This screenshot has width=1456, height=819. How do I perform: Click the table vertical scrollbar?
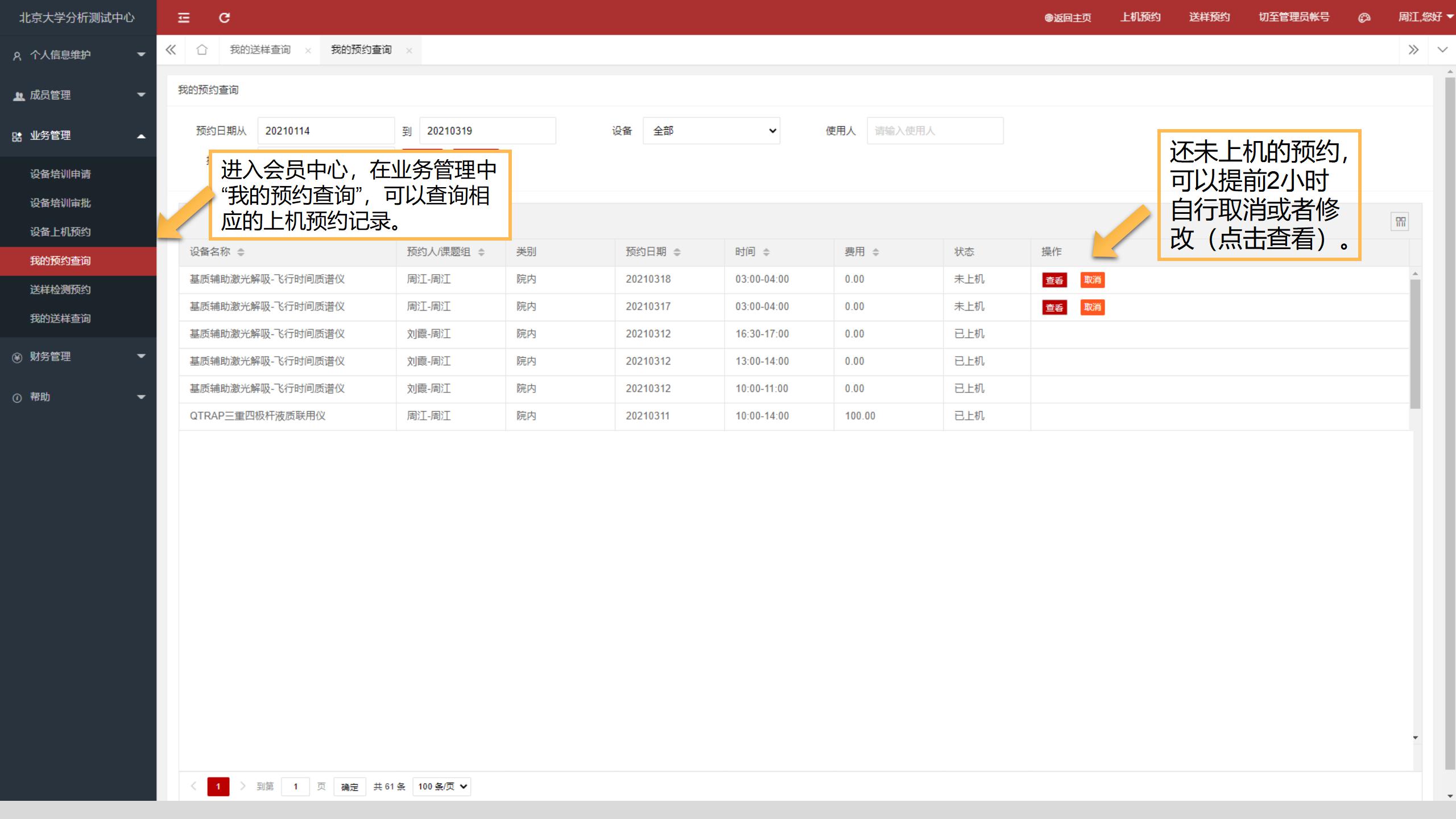[1415, 344]
